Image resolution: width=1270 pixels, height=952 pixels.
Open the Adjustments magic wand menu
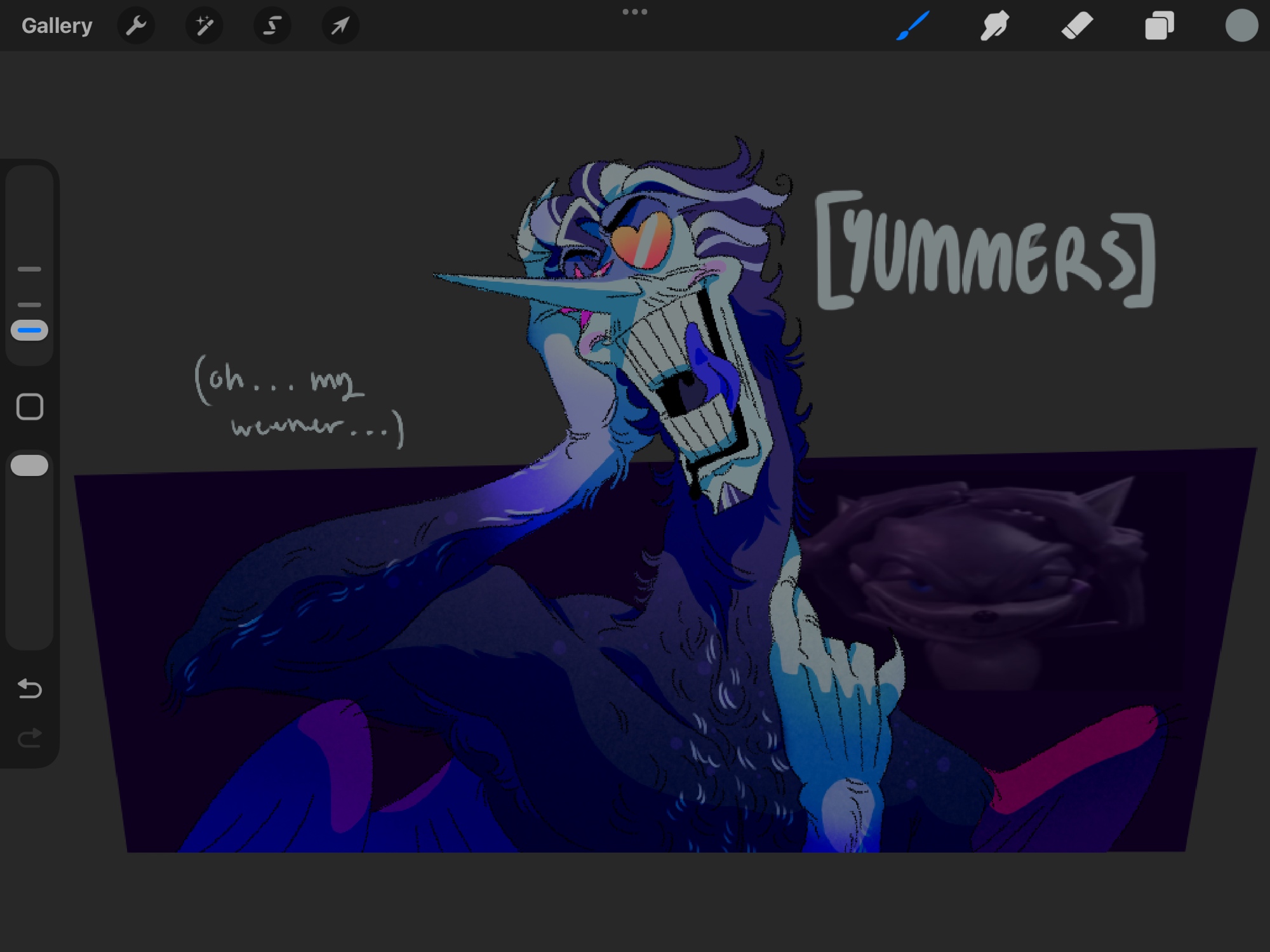point(204,26)
